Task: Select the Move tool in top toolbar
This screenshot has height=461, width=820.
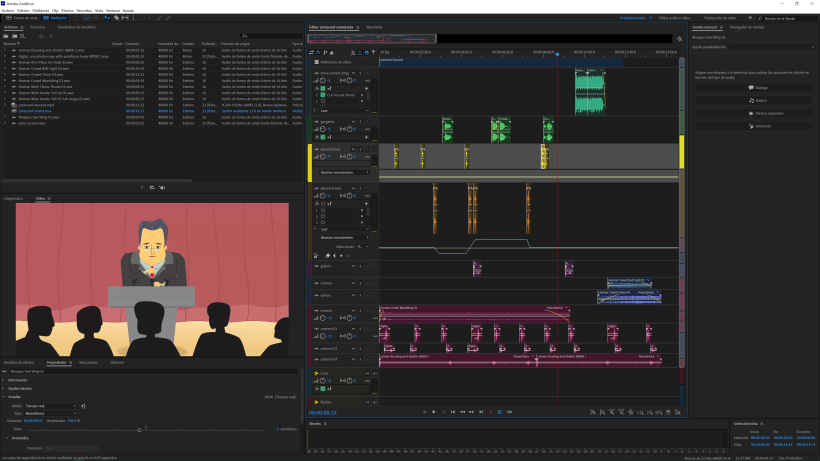Action: [107, 18]
